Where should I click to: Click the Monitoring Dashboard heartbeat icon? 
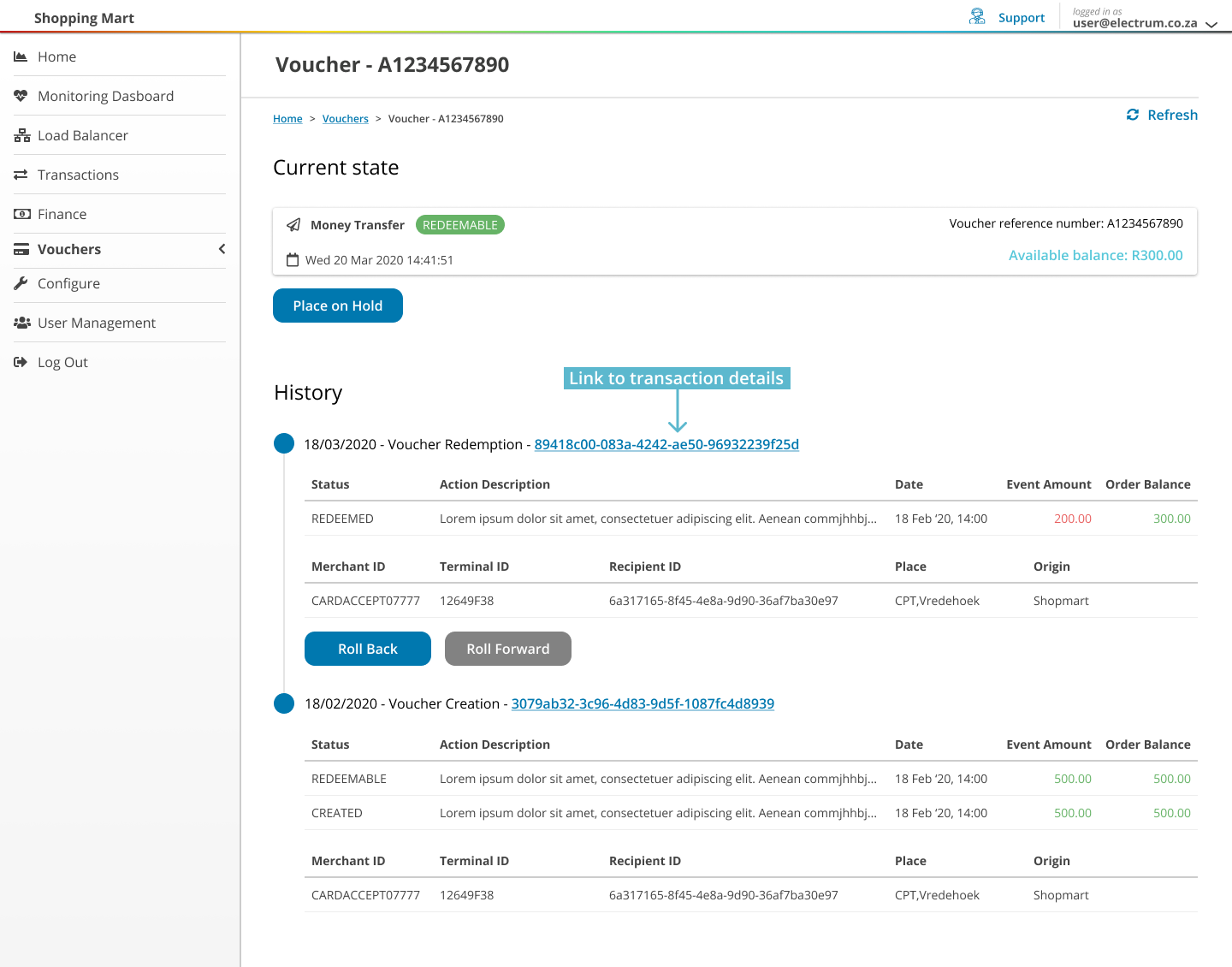click(21, 96)
